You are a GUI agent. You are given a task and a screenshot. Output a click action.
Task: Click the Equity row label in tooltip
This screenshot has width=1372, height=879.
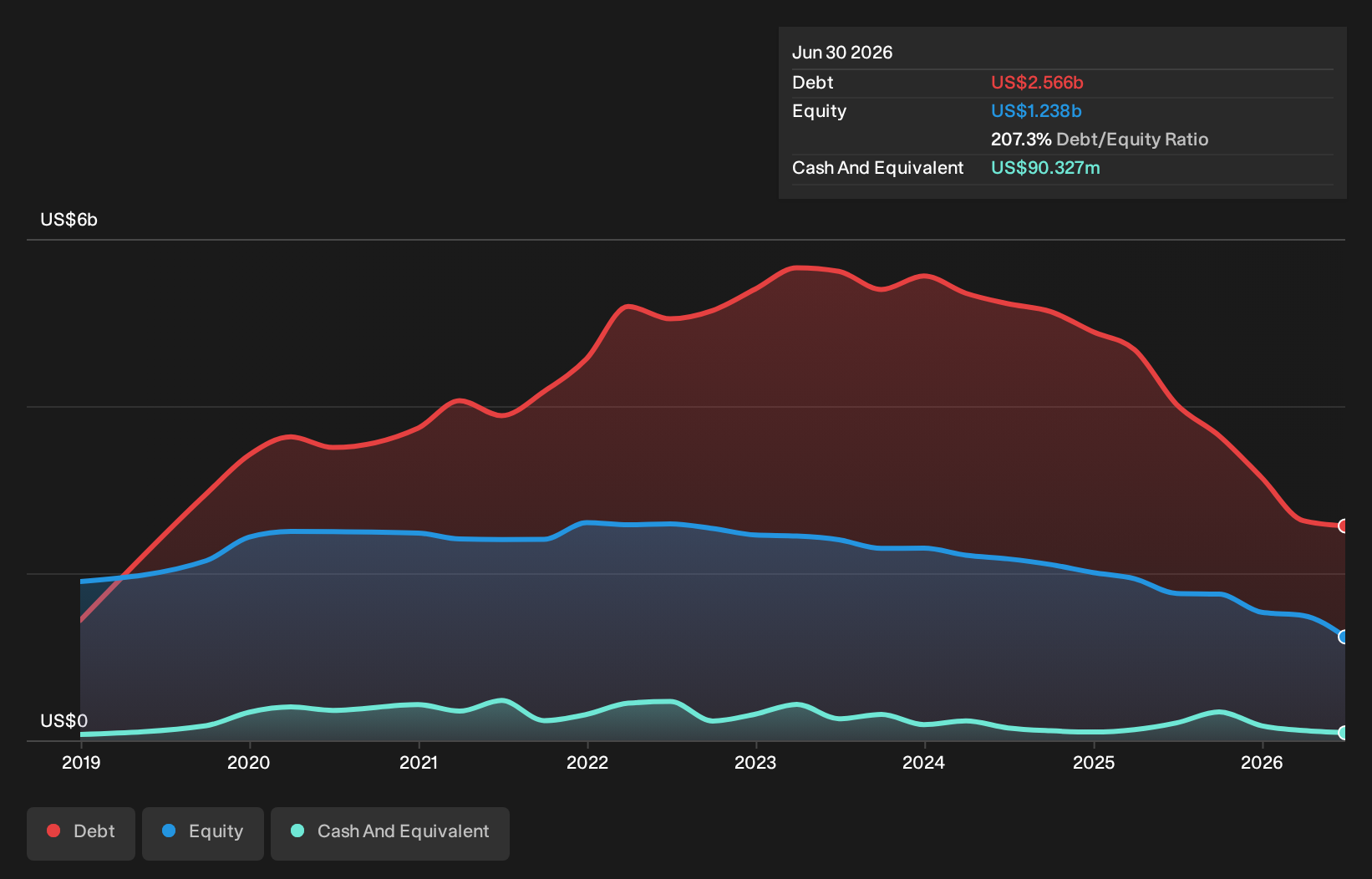click(x=820, y=111)
